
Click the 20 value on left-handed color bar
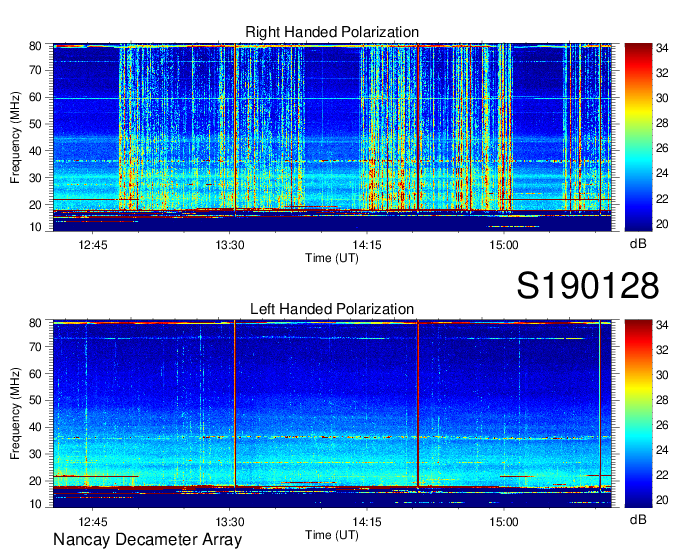662,500
